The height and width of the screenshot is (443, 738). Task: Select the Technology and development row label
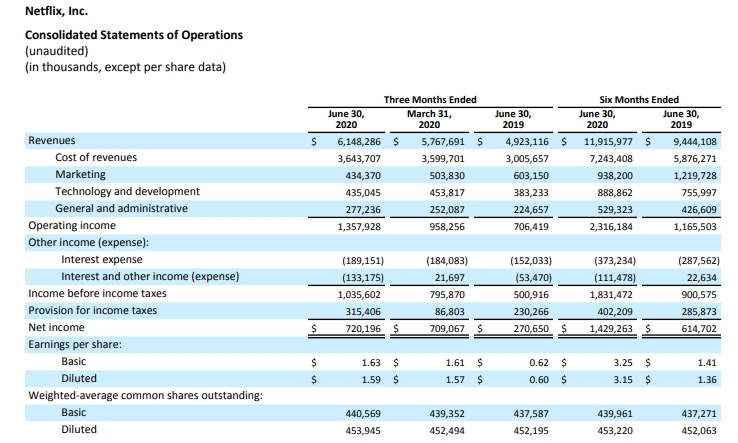pos(127,192)
